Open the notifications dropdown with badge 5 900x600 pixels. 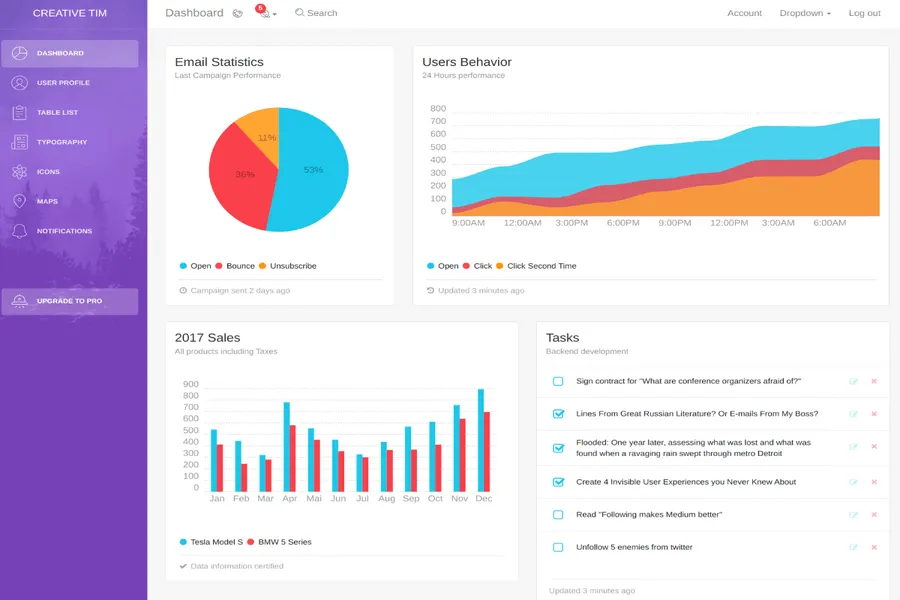(265, 13)
